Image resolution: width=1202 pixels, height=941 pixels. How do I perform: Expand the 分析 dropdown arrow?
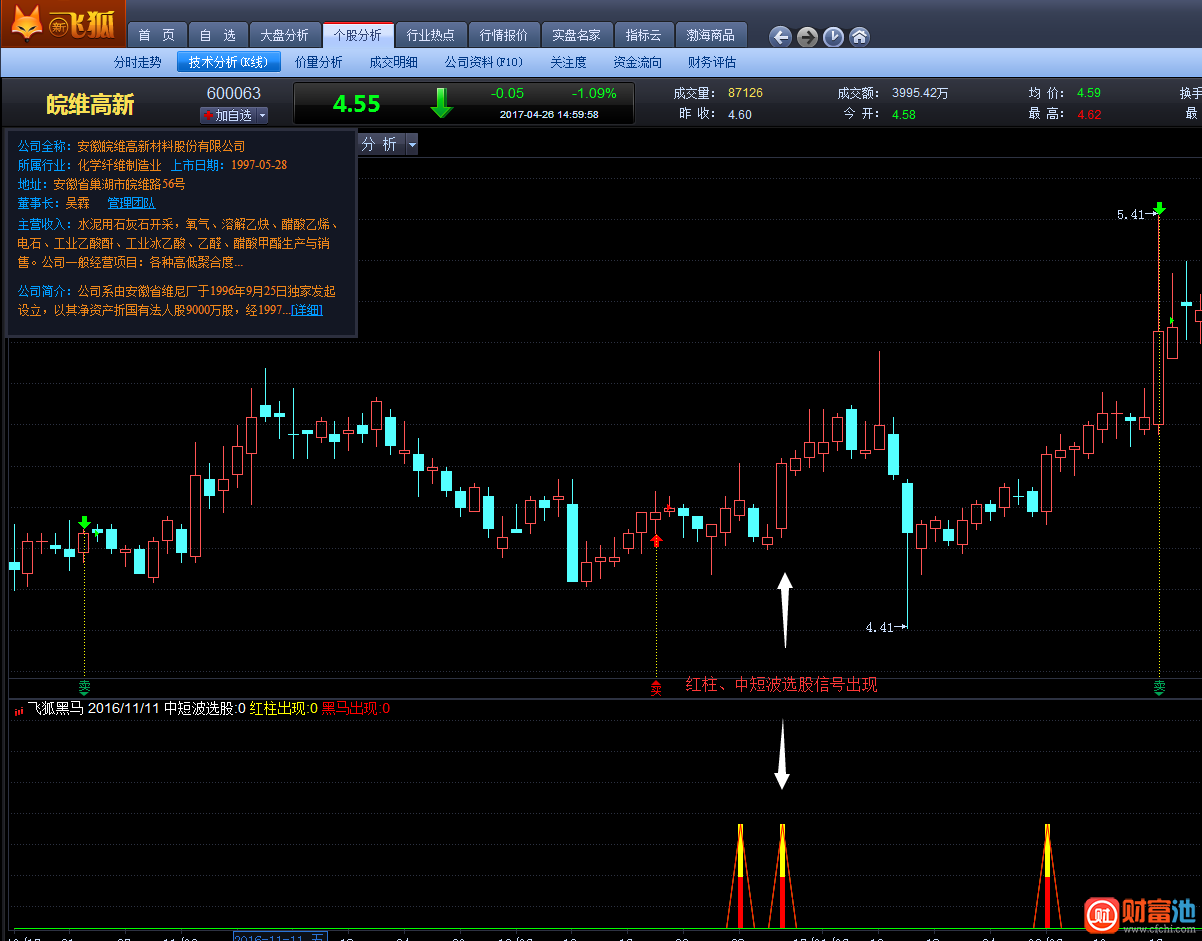(x=411, y=145)
